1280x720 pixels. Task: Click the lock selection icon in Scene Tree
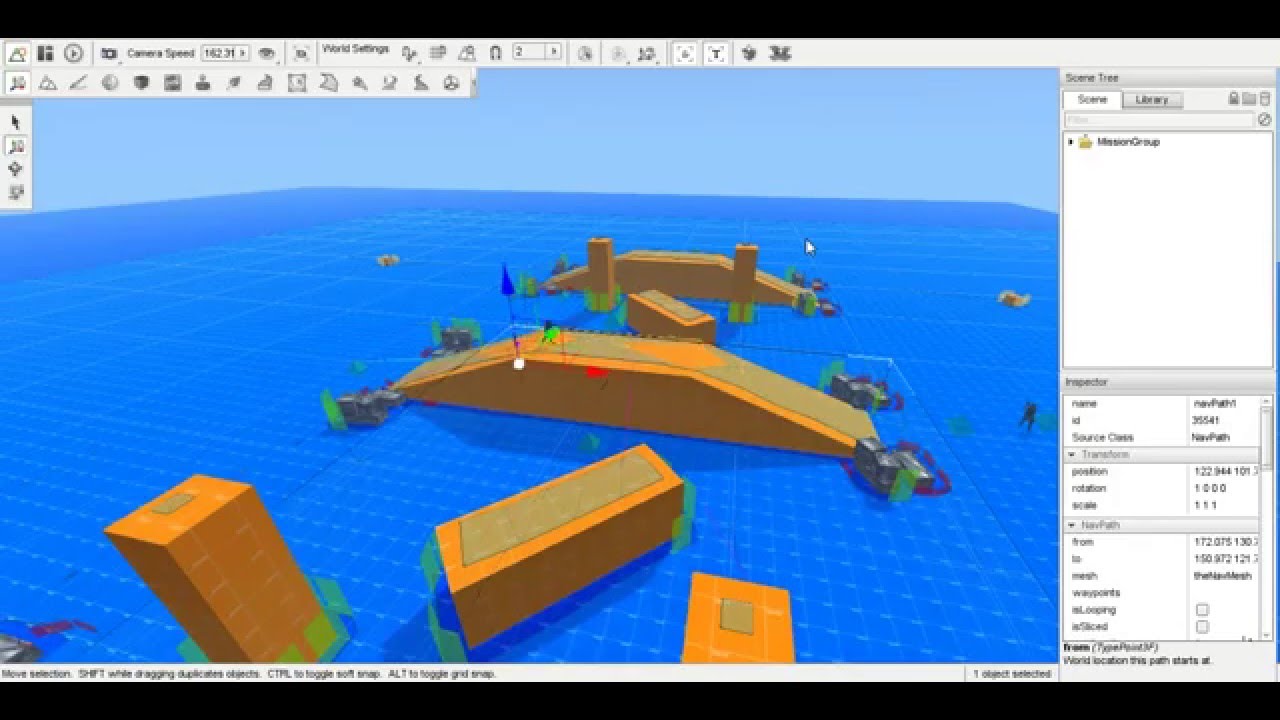[x=1234, y=99]
